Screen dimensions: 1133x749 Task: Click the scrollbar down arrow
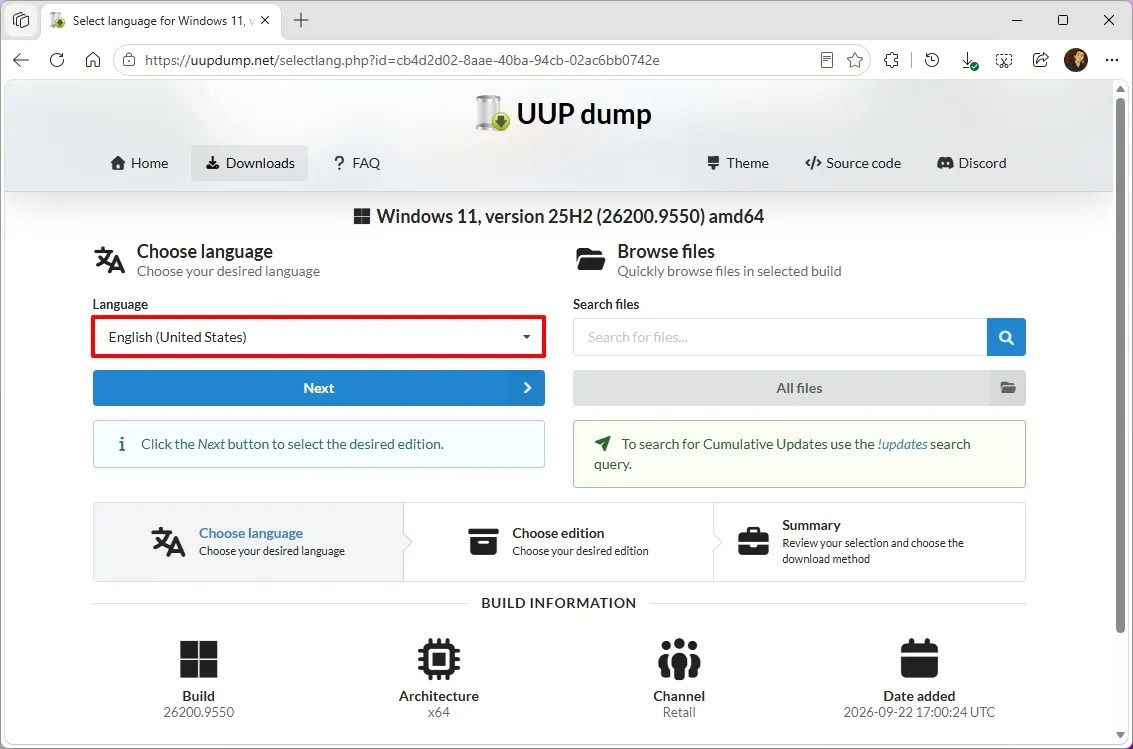(x=1120, y=735)
